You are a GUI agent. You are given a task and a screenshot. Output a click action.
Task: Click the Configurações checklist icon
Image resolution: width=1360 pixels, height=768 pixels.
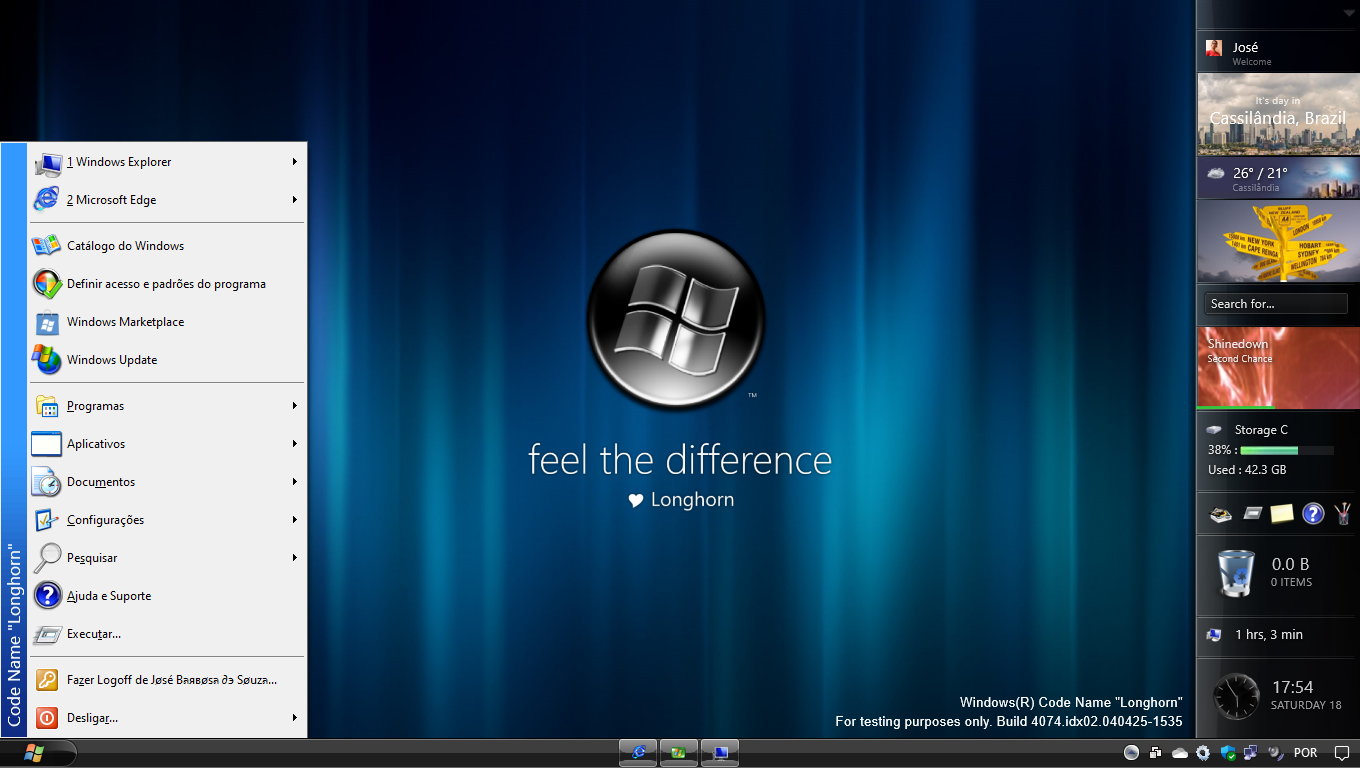[47, 520]
